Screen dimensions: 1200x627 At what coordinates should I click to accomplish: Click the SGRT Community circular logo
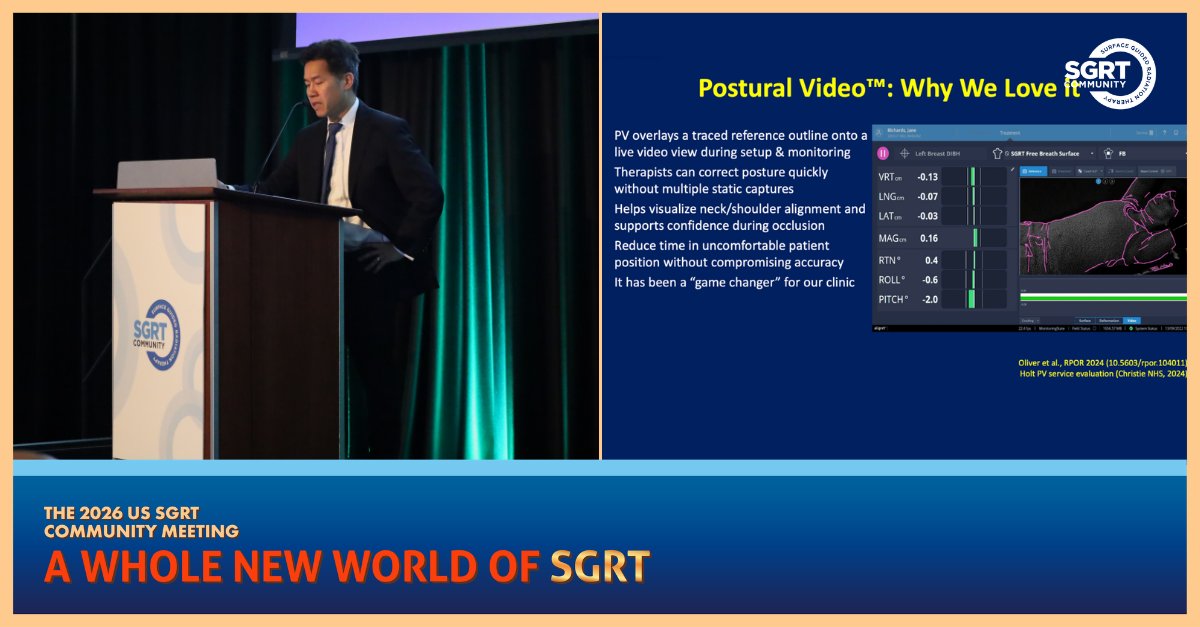tap(1109, 73)
